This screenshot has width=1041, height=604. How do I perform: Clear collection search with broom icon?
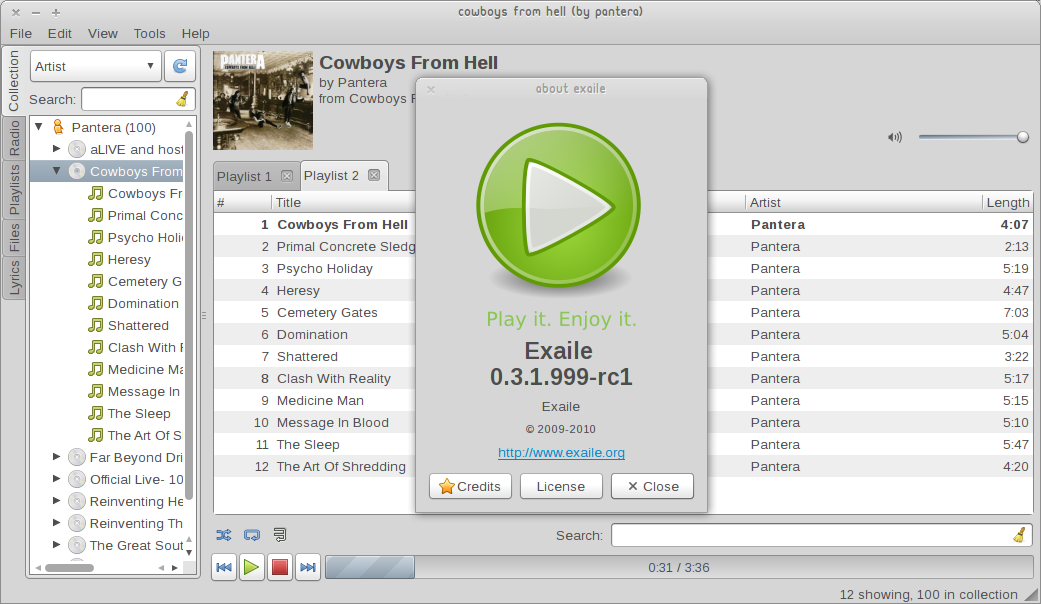click(x=183, y=100)
